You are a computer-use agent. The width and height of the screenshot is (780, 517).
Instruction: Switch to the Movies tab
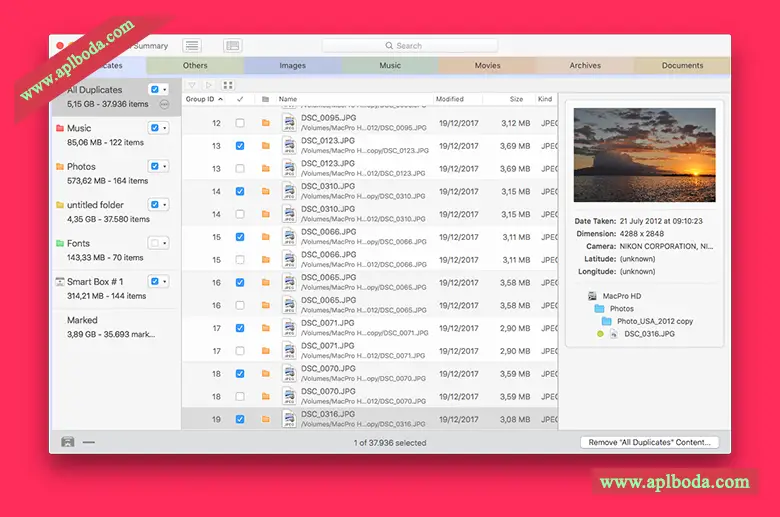(487, 66)
